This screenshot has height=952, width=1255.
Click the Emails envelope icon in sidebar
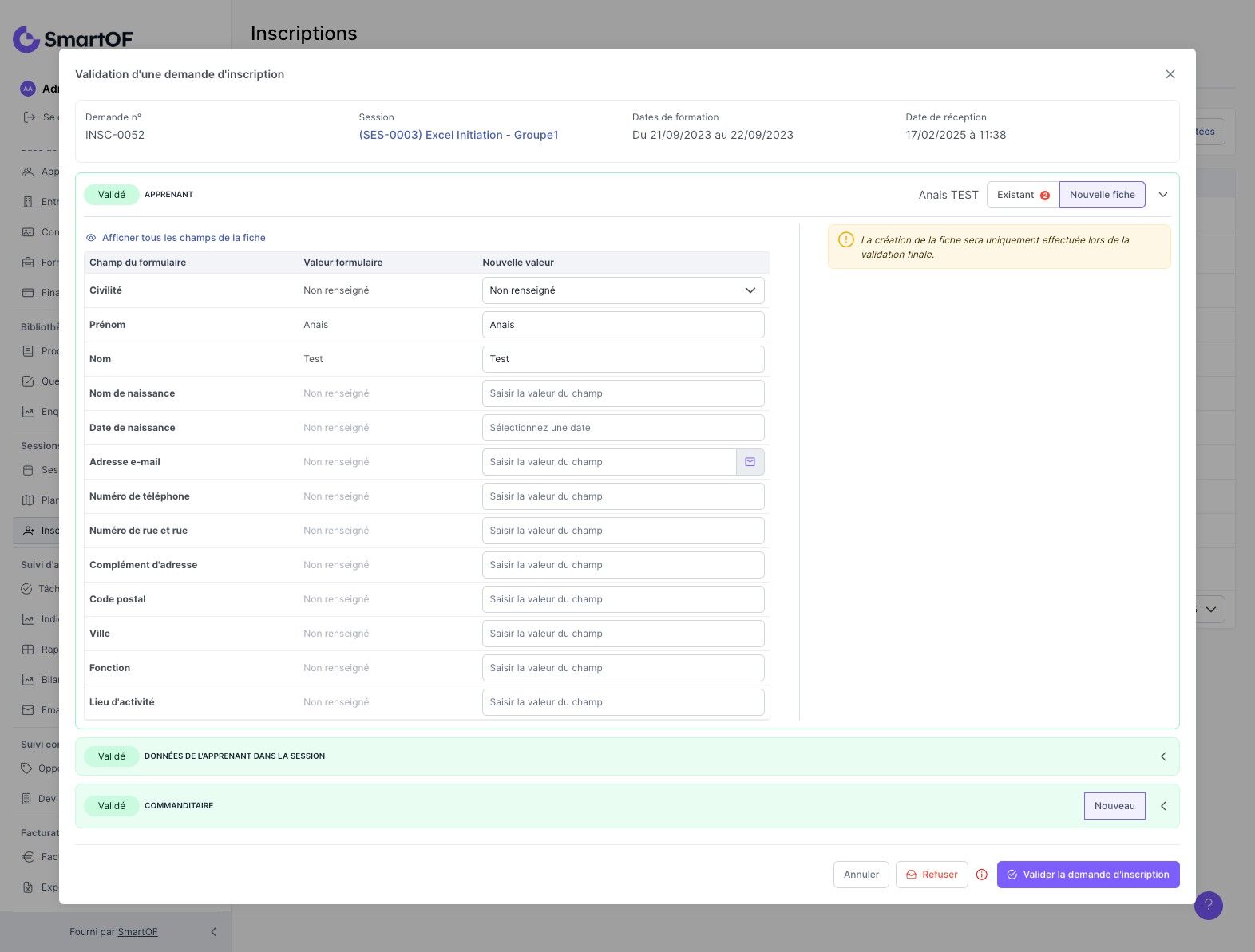click(x=28, y=710)
